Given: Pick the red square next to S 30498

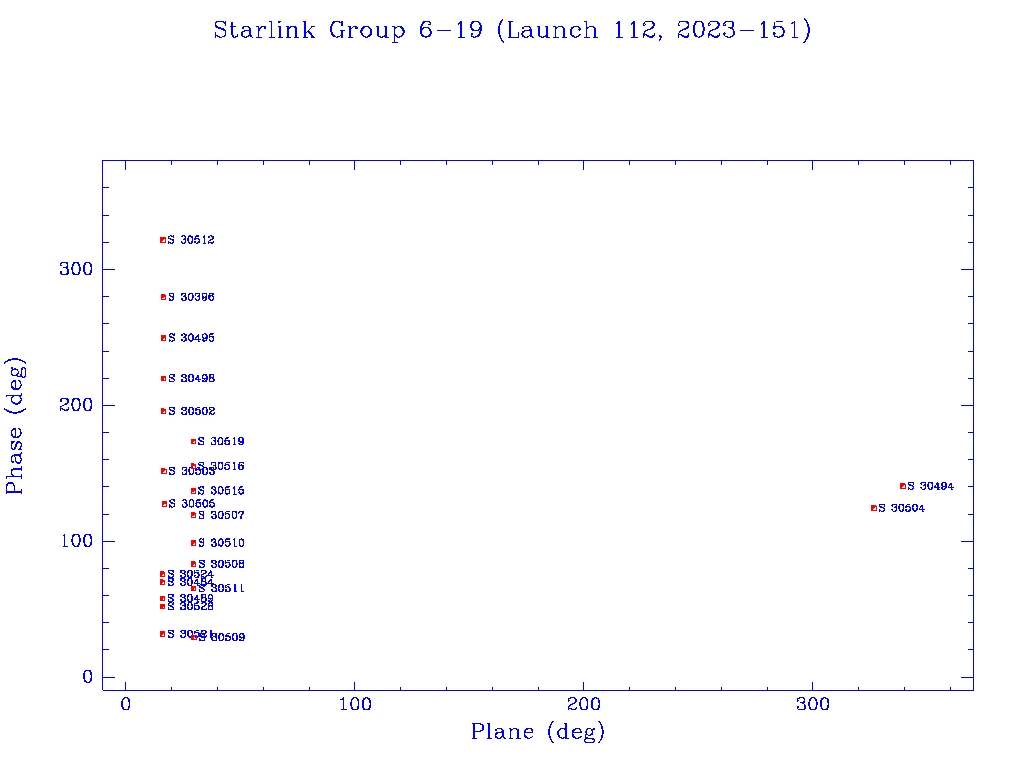Looking at the screenshot, I should [x=164, y=379].
